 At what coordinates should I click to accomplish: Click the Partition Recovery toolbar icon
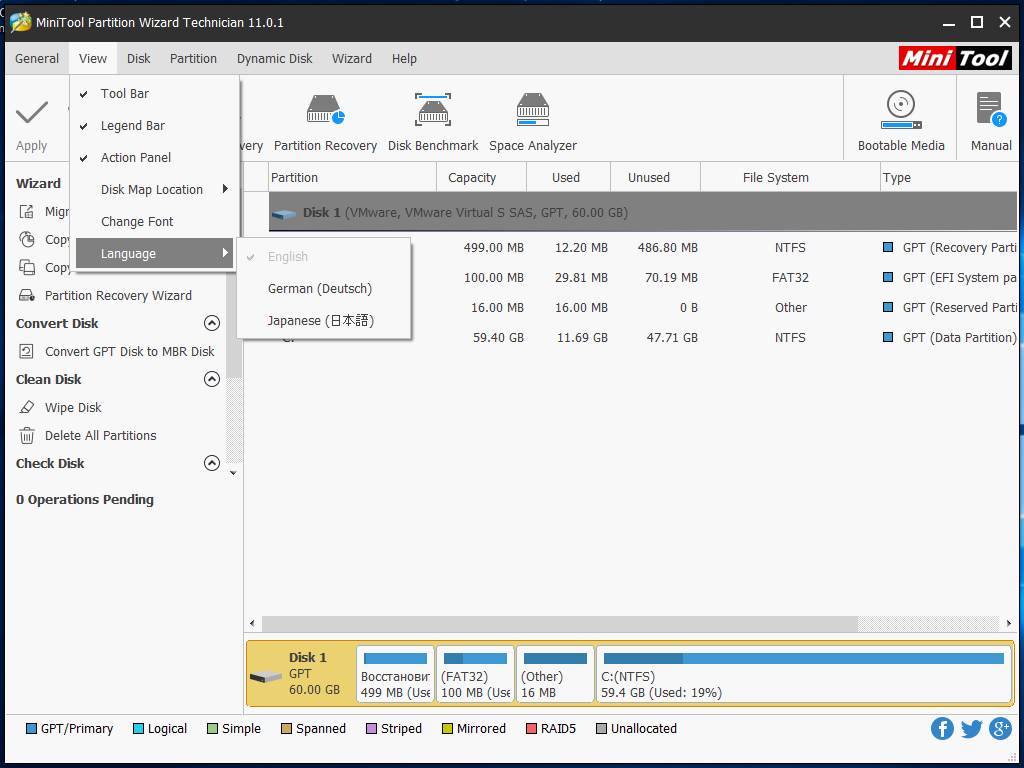(x=325, y=110)
